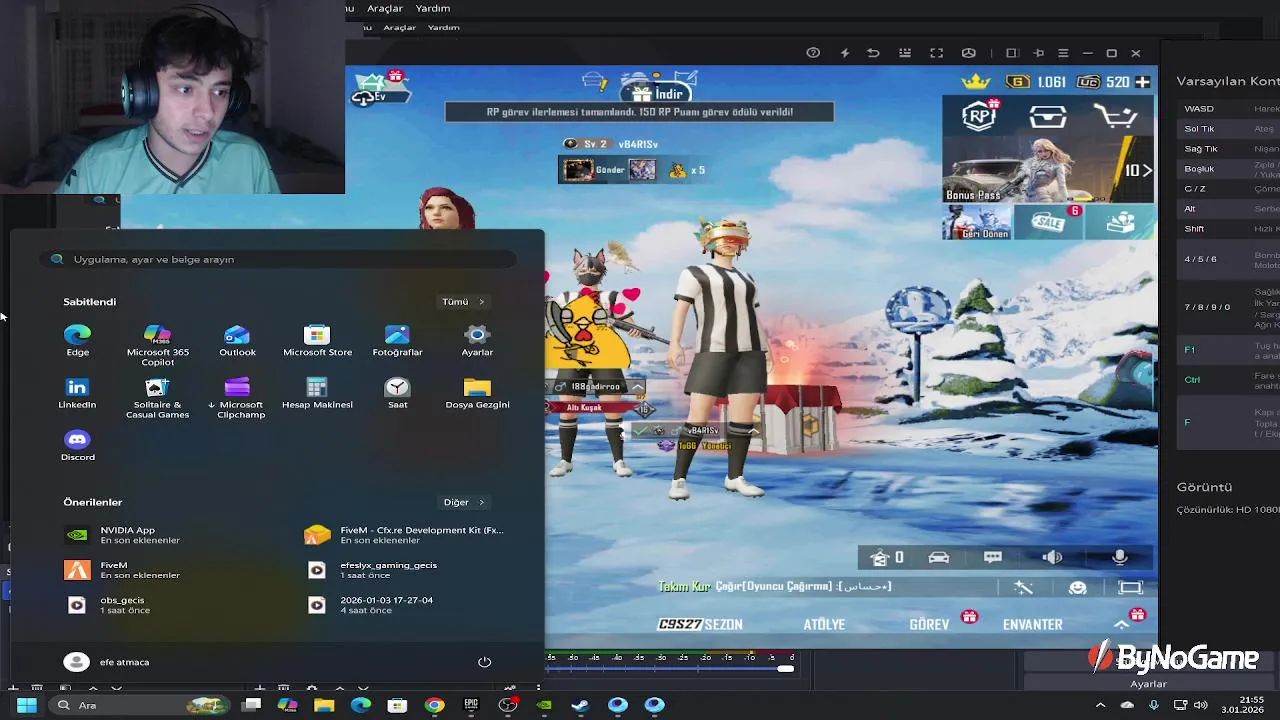Open the GÖREV tab

pos(929,624)
